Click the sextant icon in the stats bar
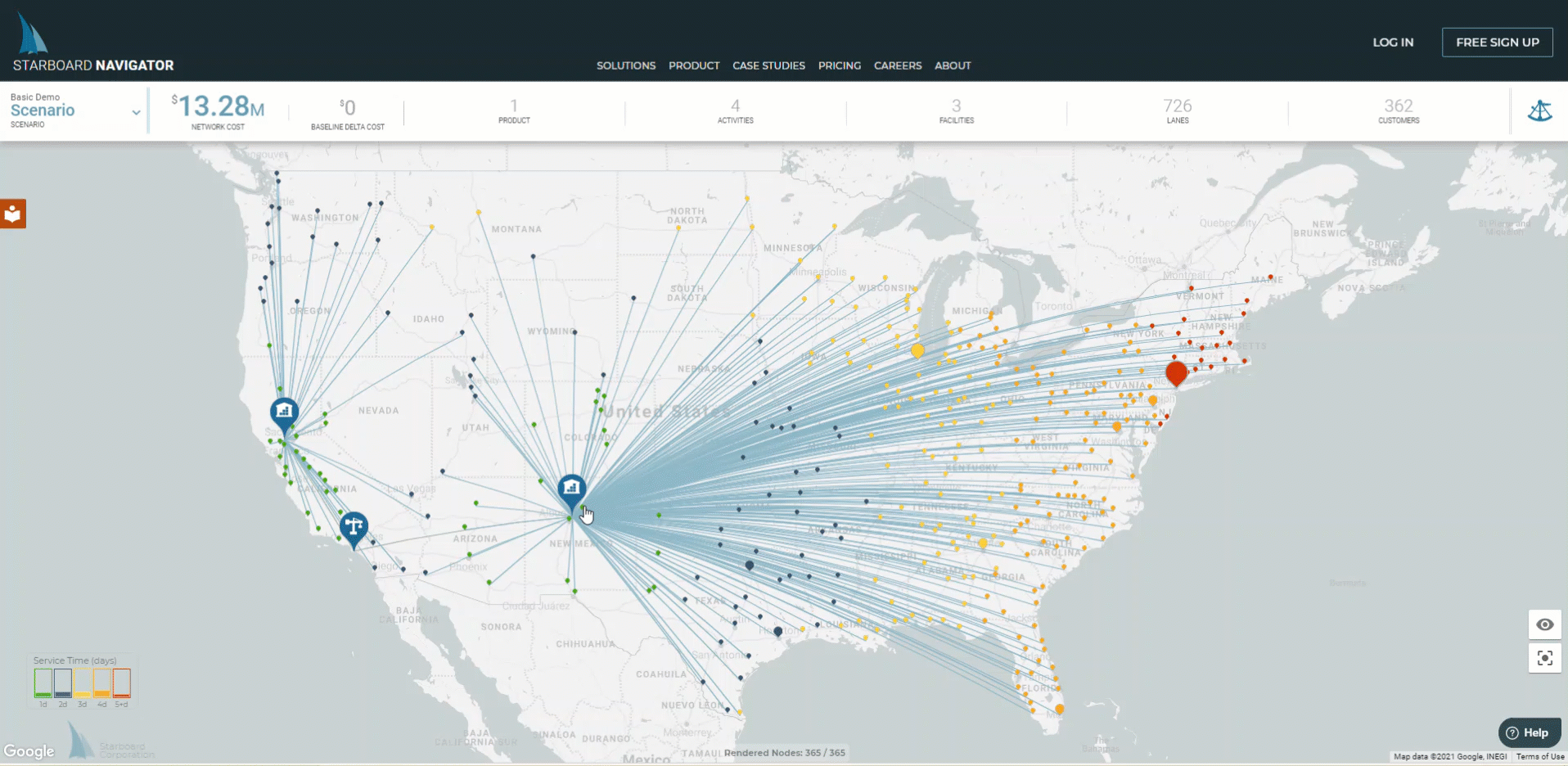 [1539, 110]
